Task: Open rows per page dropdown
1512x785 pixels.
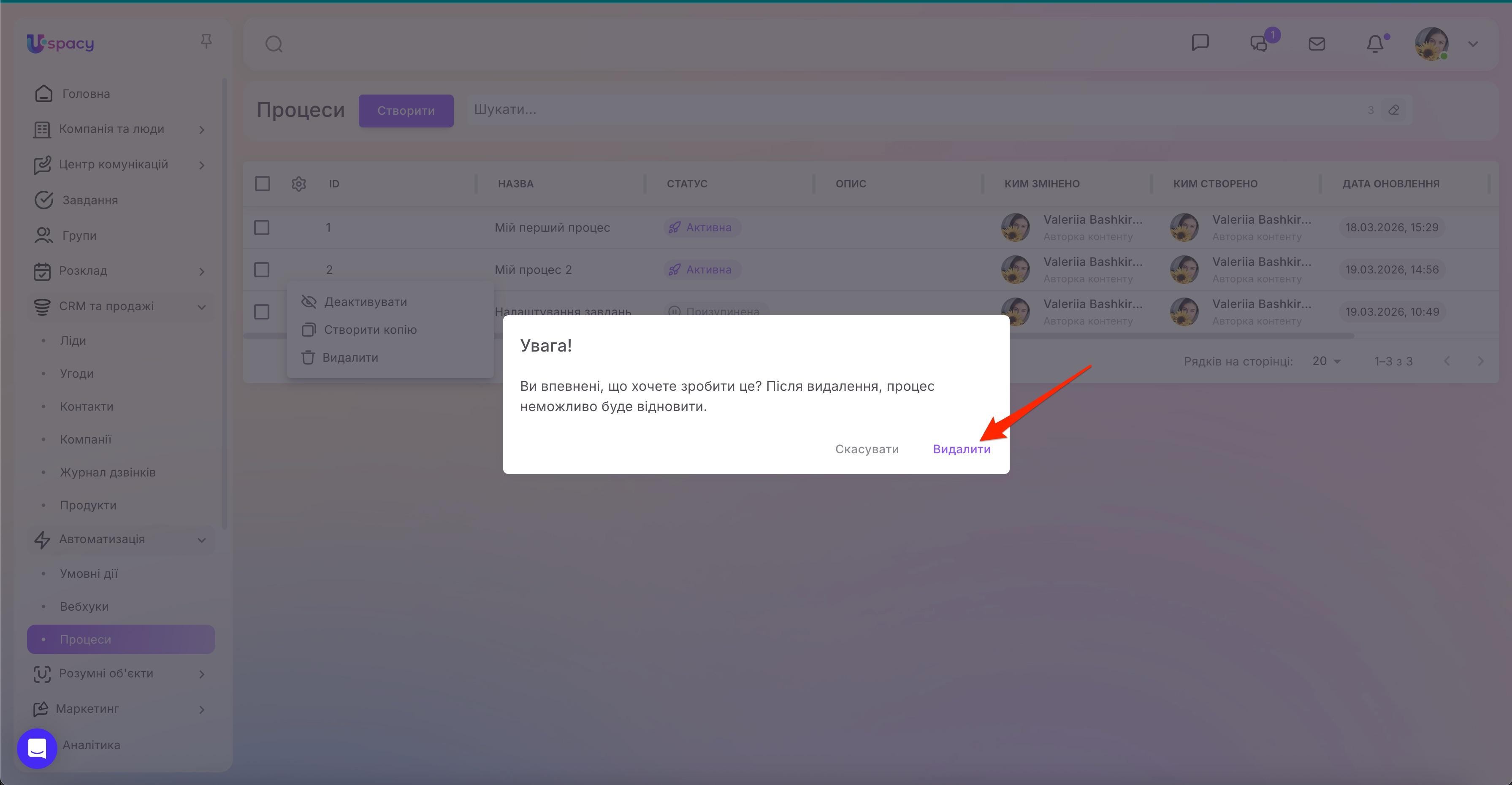Action: click(1327, 361)
